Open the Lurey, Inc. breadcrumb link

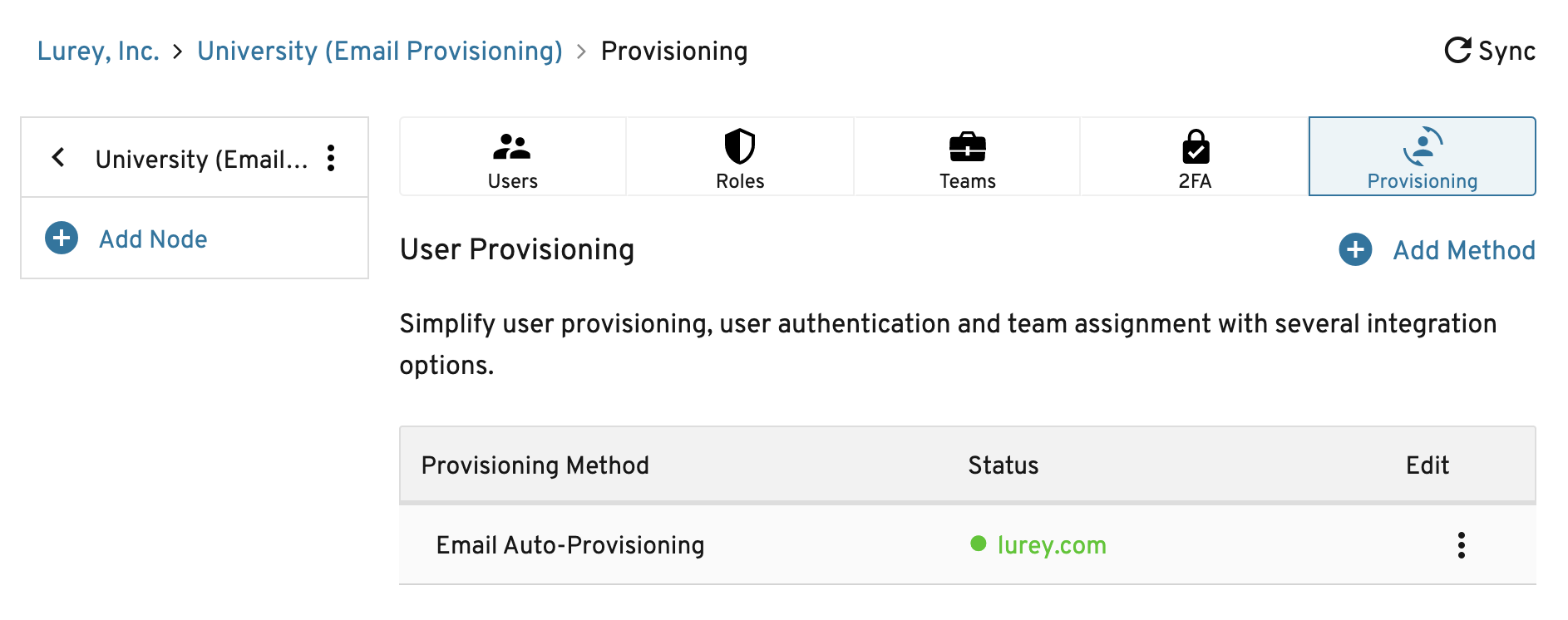coord(98,52)
